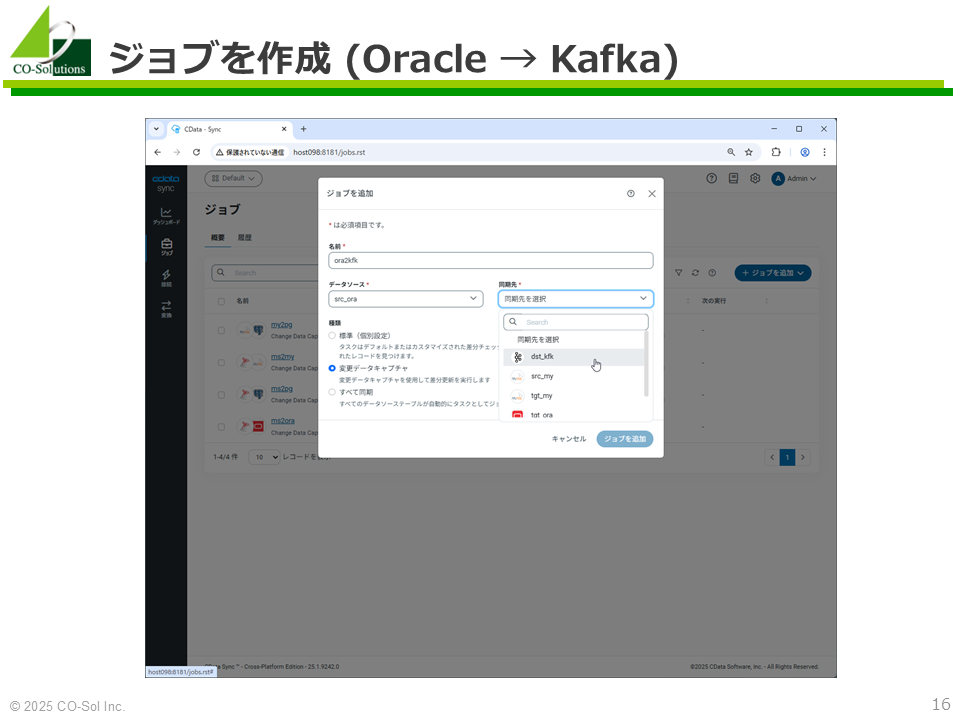The image size is (960, 720).
Task: Open the help icon in the dialog header
Action: coord(631,193)
